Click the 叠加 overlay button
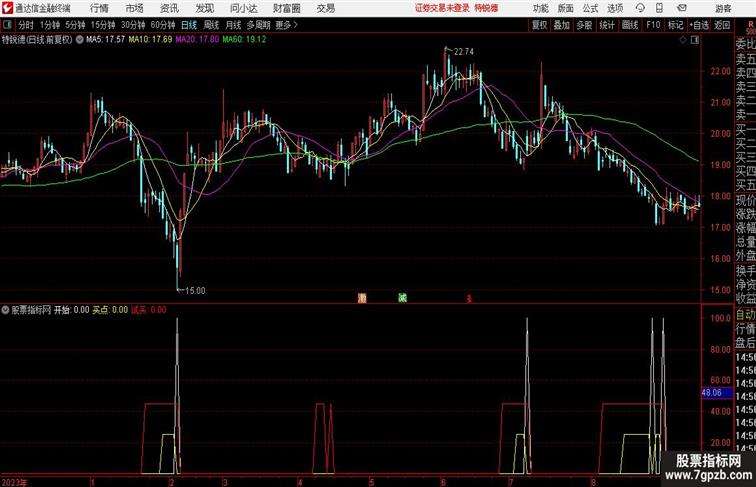The width and height of the screenshot is (756, 487). click(x=562, y=25)
